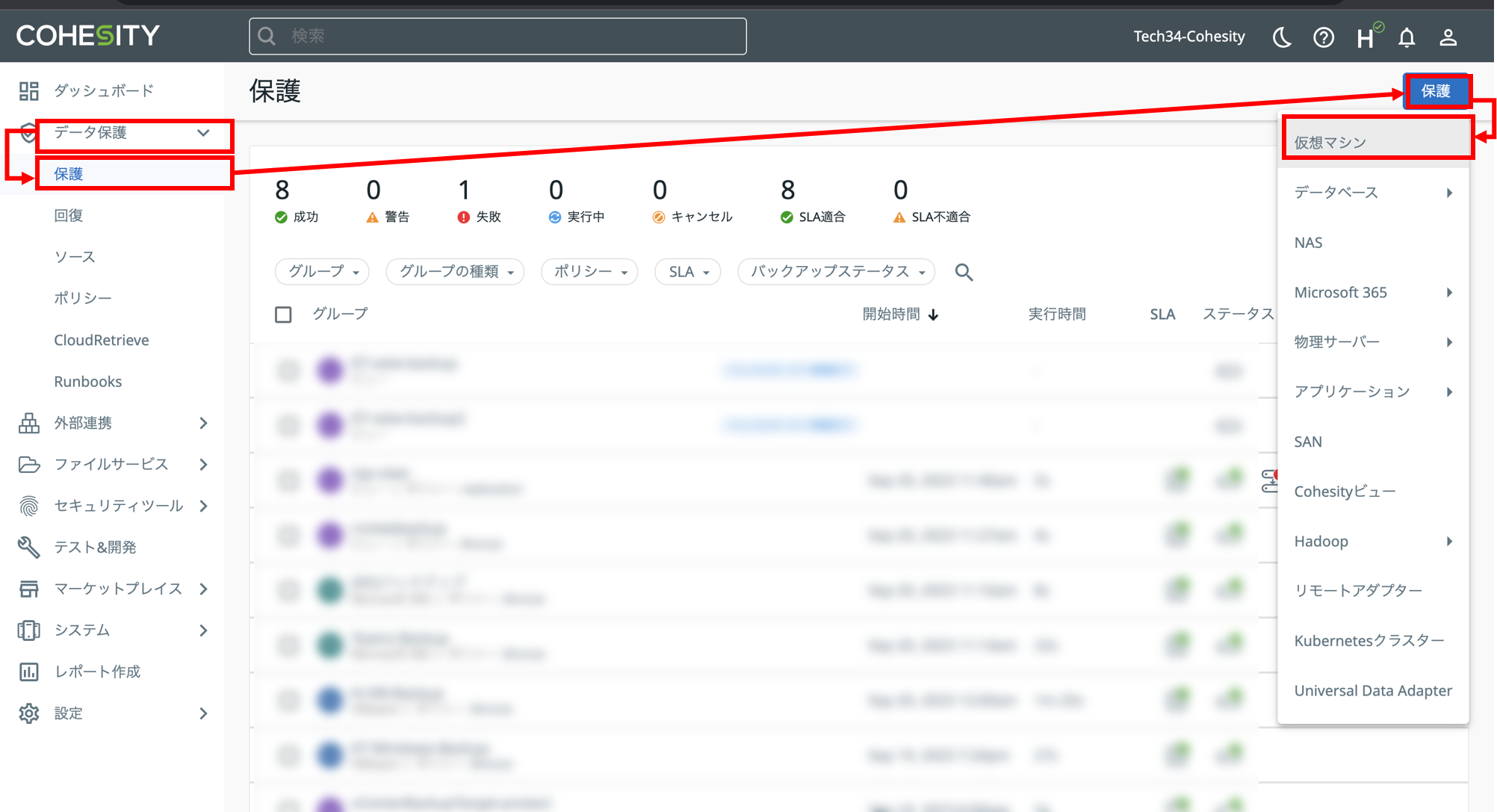
Task: Go to ソース page
Action: [x=75, y=257]
